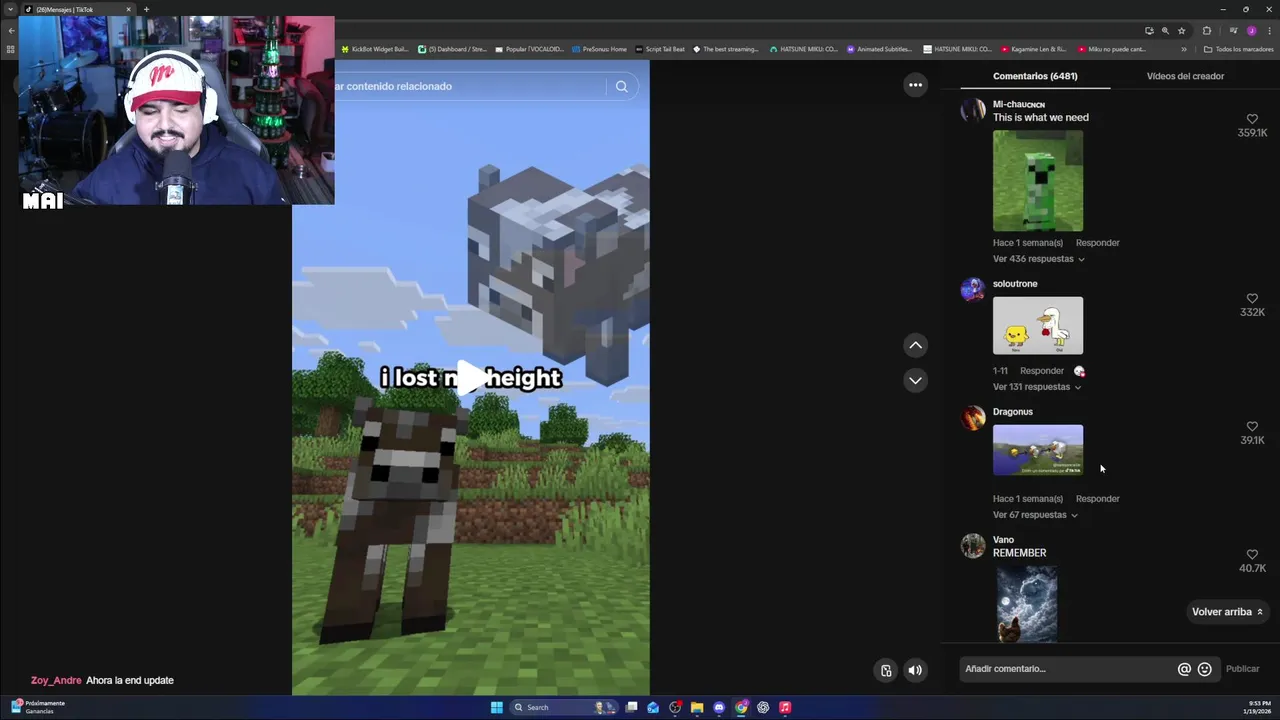Like soloutrone's comment heart icon
The image size is (1280, 720).
1252,299
